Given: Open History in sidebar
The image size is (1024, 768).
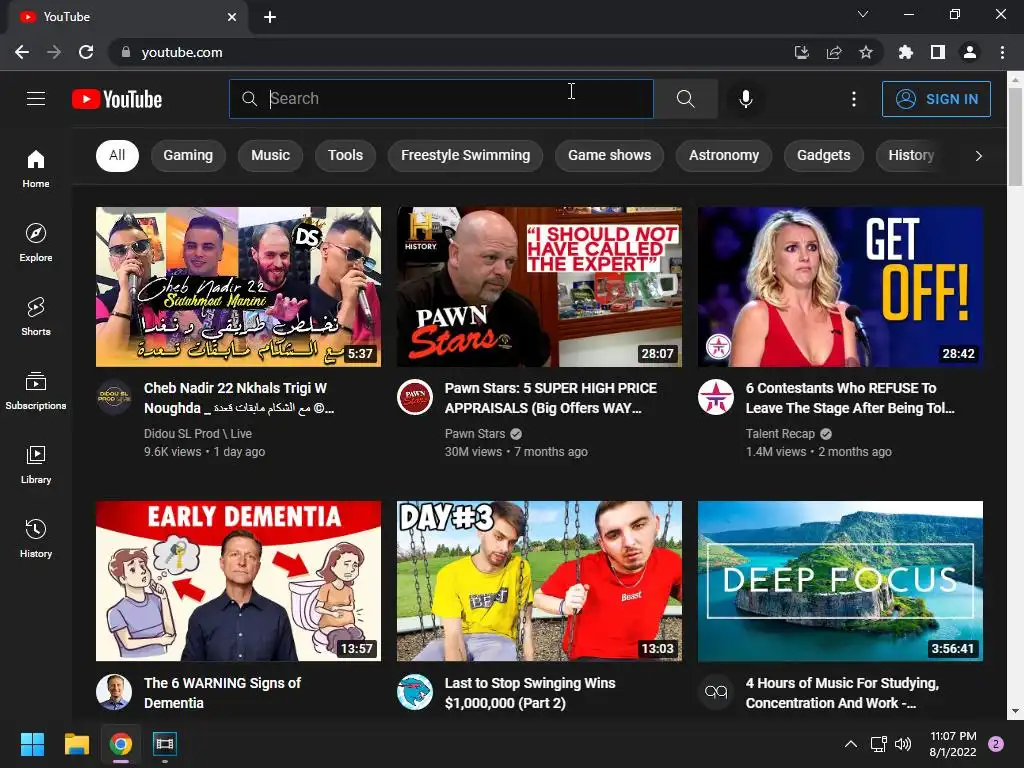Looking at the screenshot, I should click(36, 538).
